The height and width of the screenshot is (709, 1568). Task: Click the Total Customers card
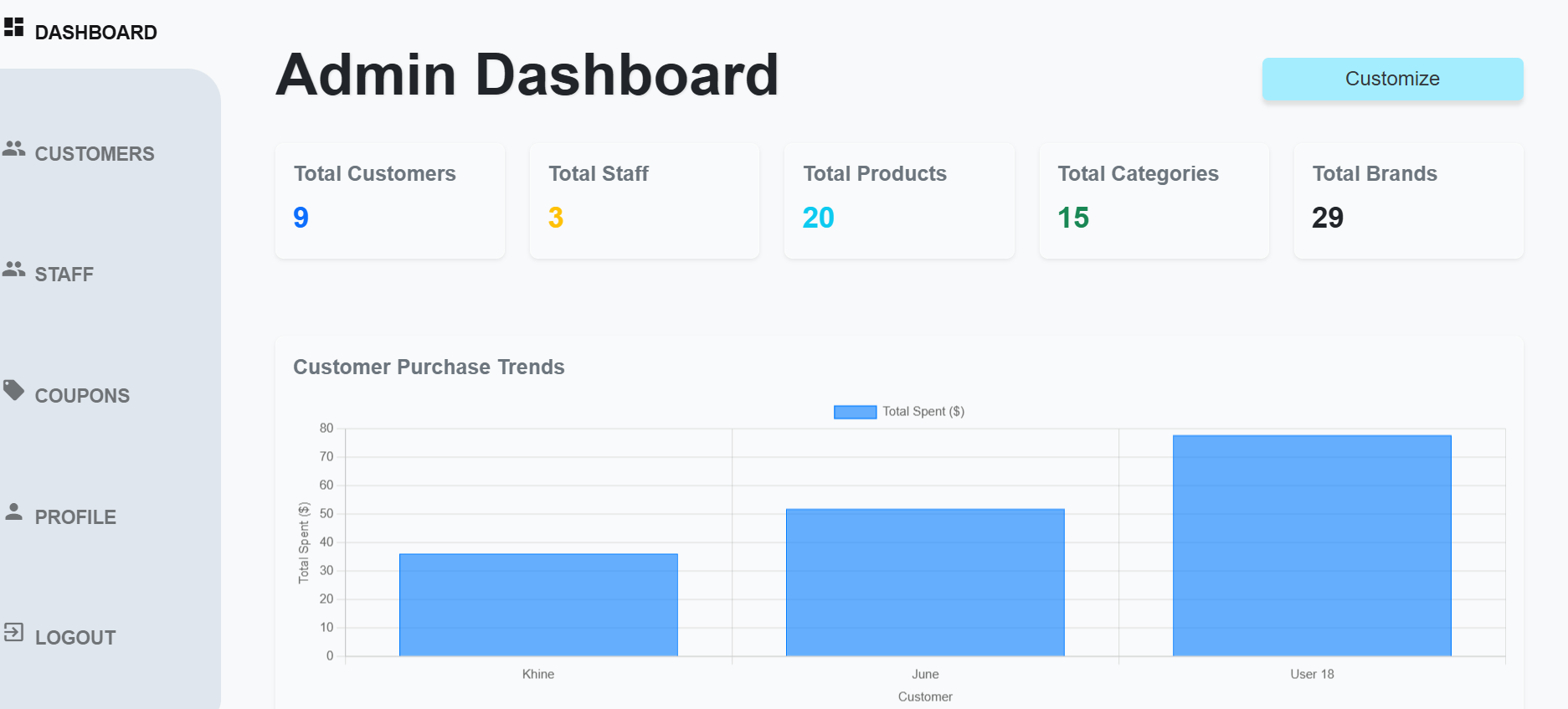[390, 201]
